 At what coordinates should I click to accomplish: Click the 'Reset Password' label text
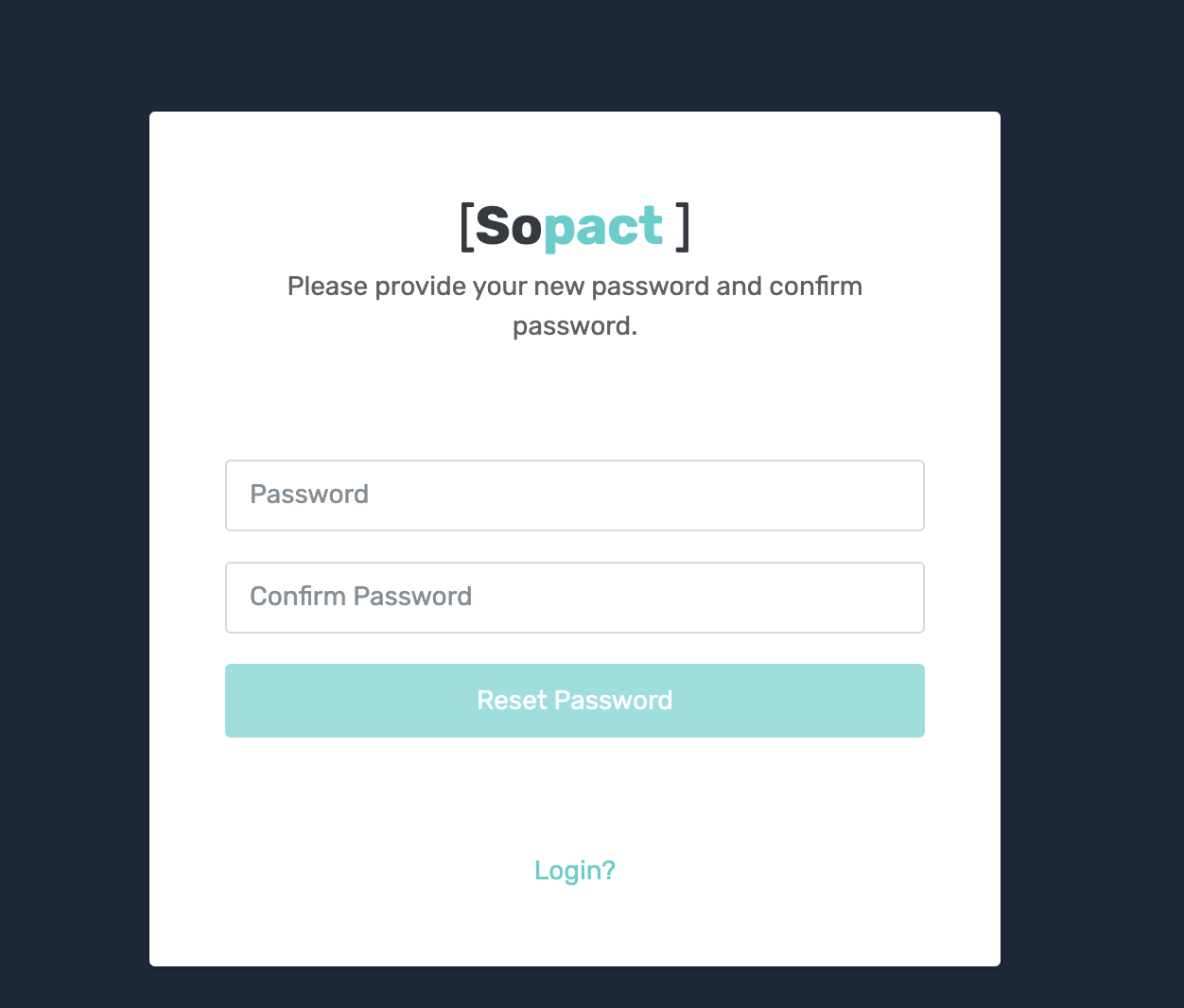(x=575, y=701)
